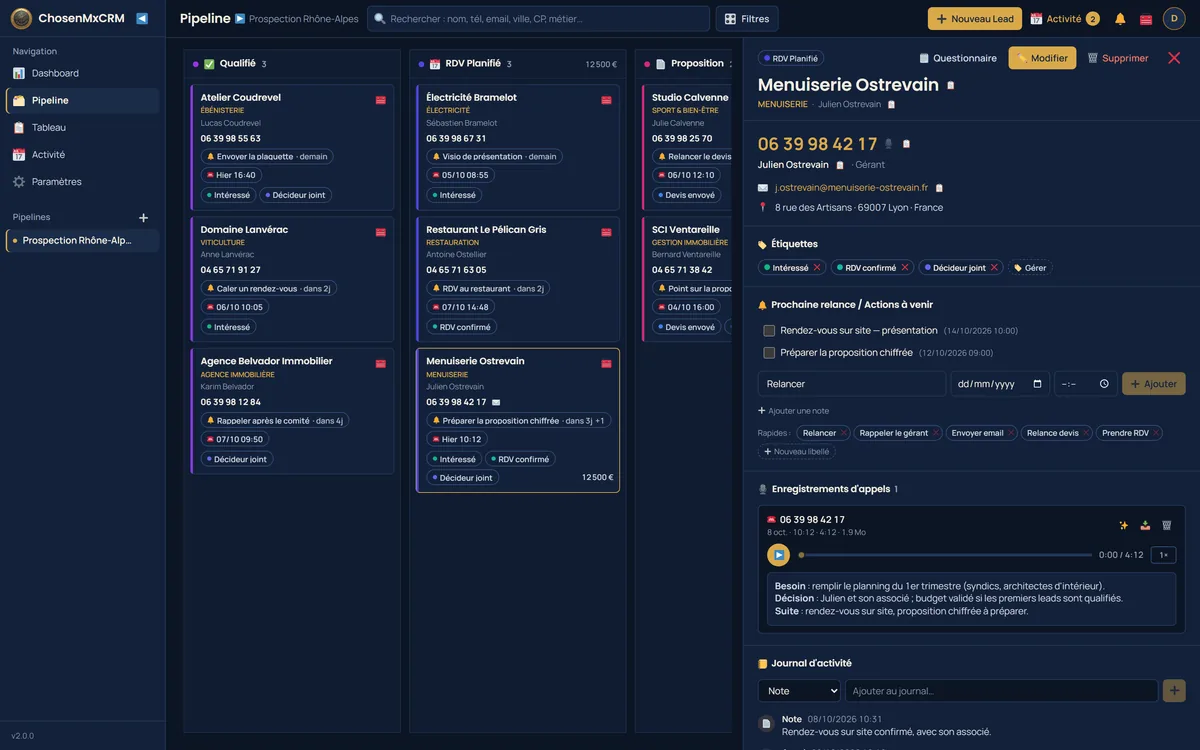Collapse the sidebar with the arrow icon
Viewport: 1200px width, 750px height.
142,18
